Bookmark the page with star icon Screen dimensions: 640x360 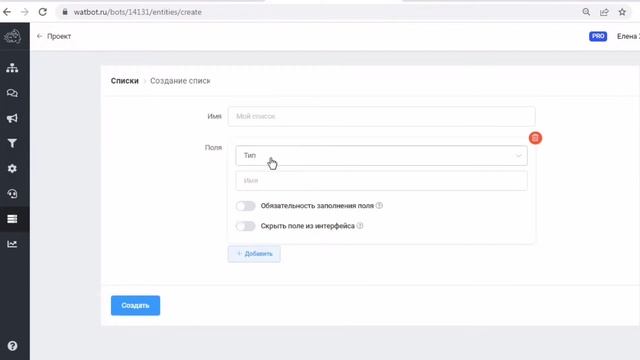(622, 12)
